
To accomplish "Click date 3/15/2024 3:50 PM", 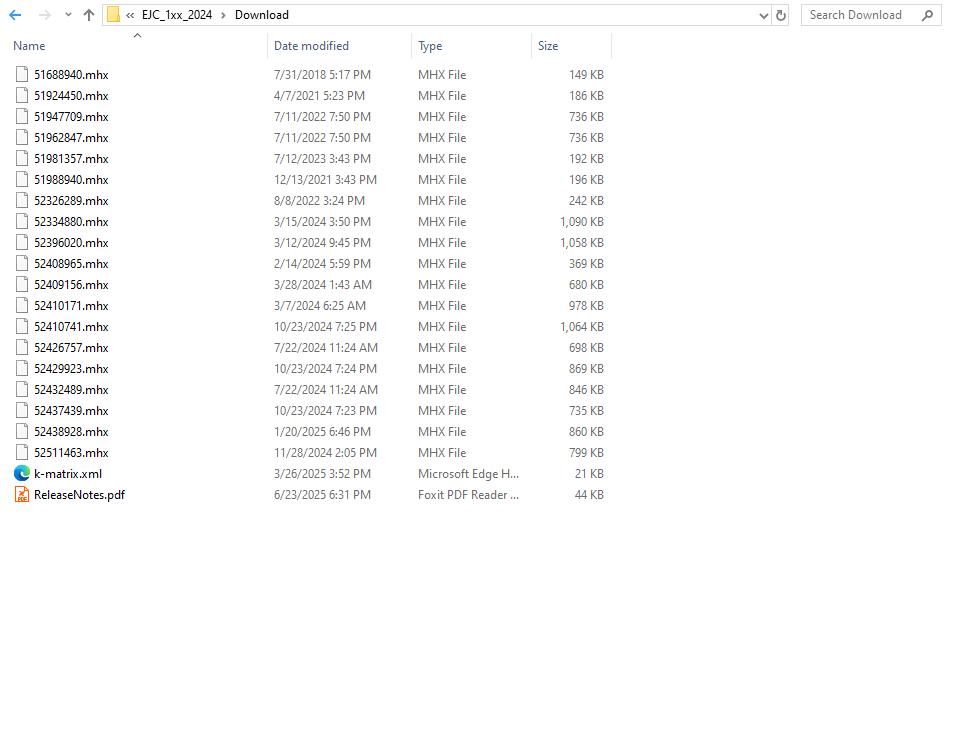I will 322,221.
